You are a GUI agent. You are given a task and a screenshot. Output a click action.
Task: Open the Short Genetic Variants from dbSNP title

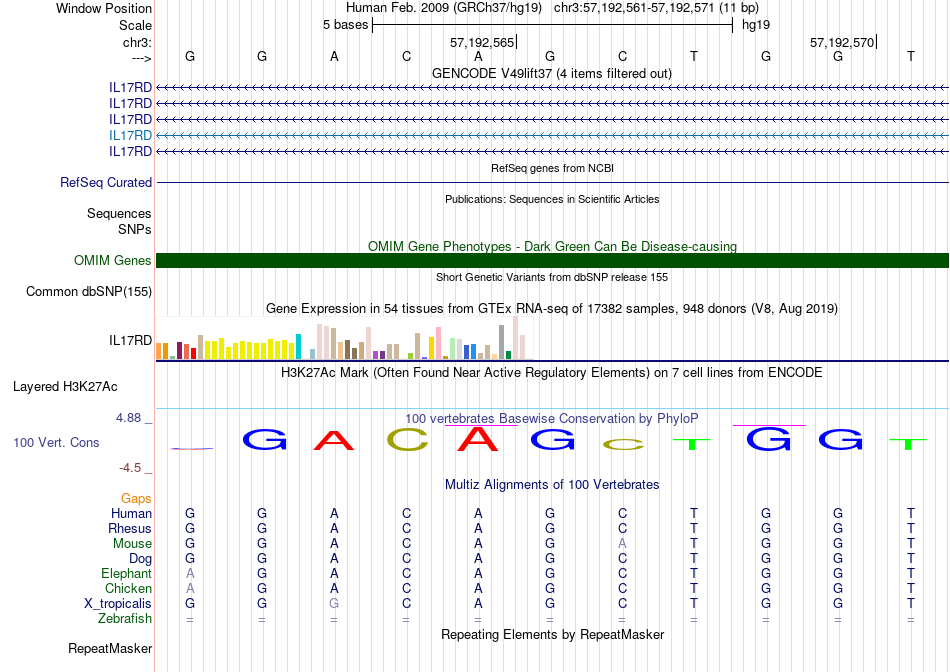[x=552, y=277]
